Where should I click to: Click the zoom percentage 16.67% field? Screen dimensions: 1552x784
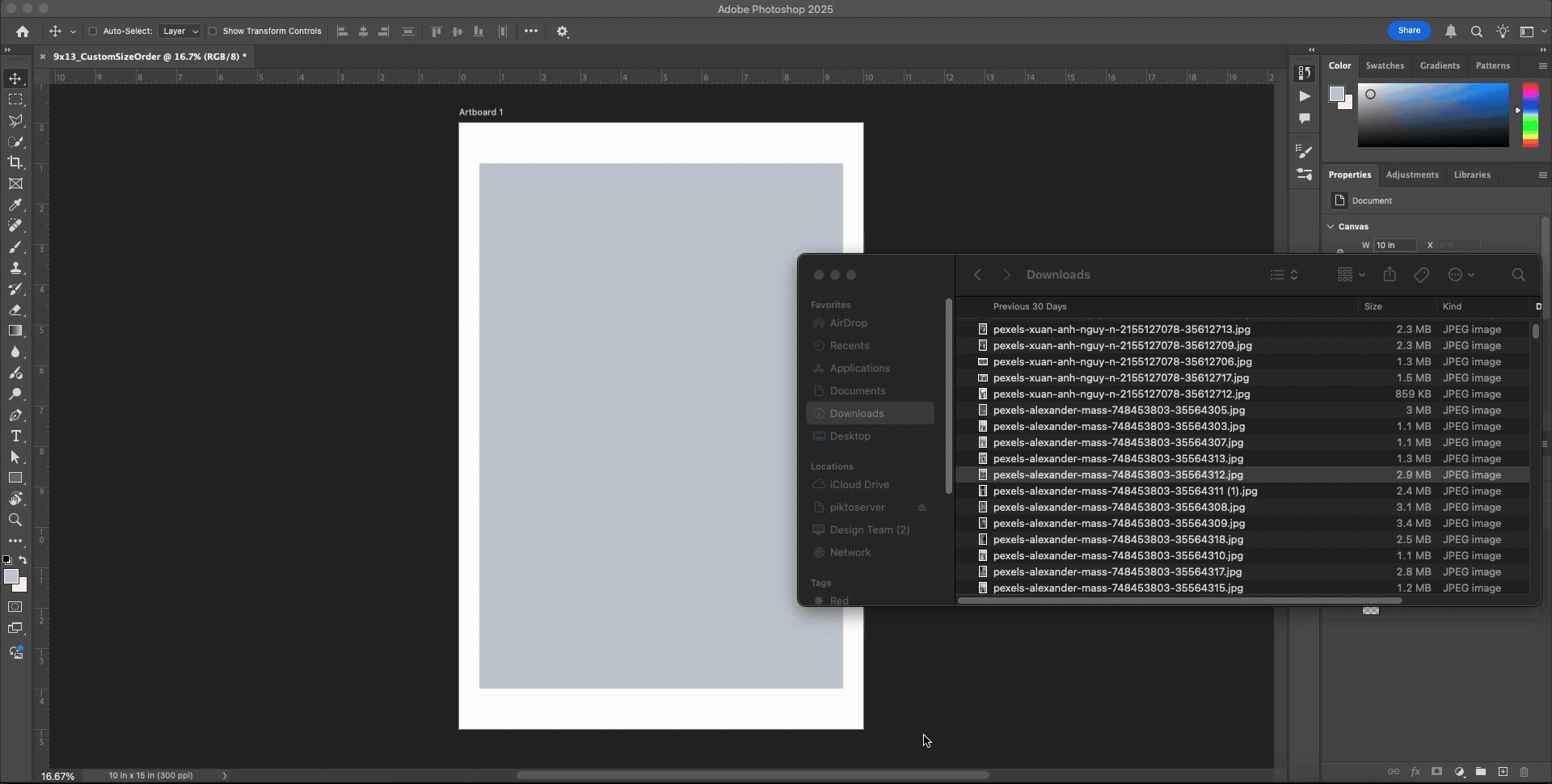coord(58,776)
